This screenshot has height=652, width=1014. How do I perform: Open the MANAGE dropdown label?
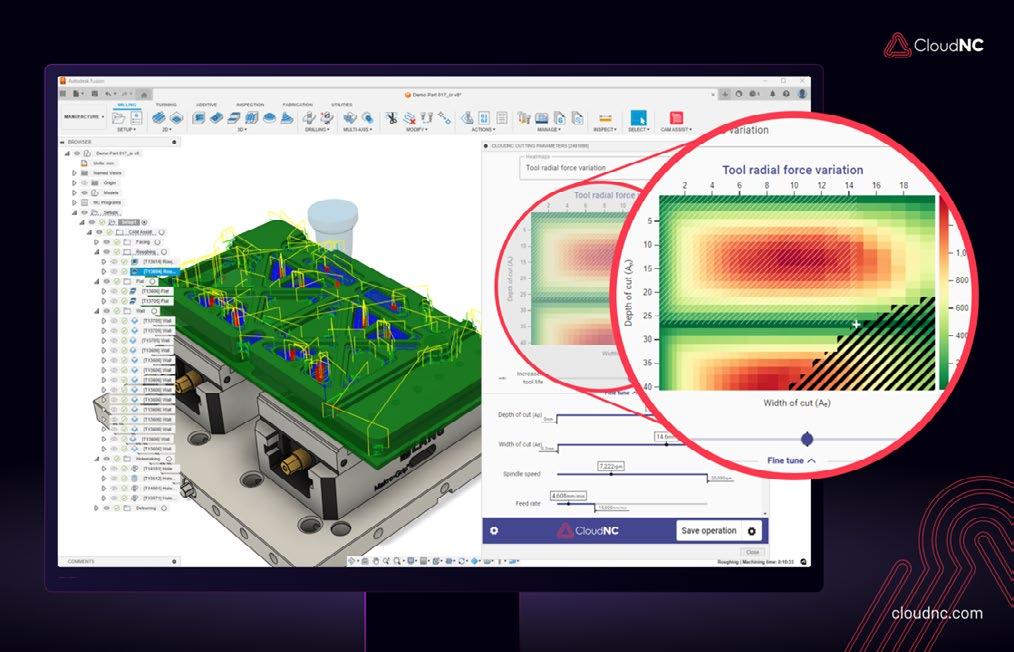[548, 129]
